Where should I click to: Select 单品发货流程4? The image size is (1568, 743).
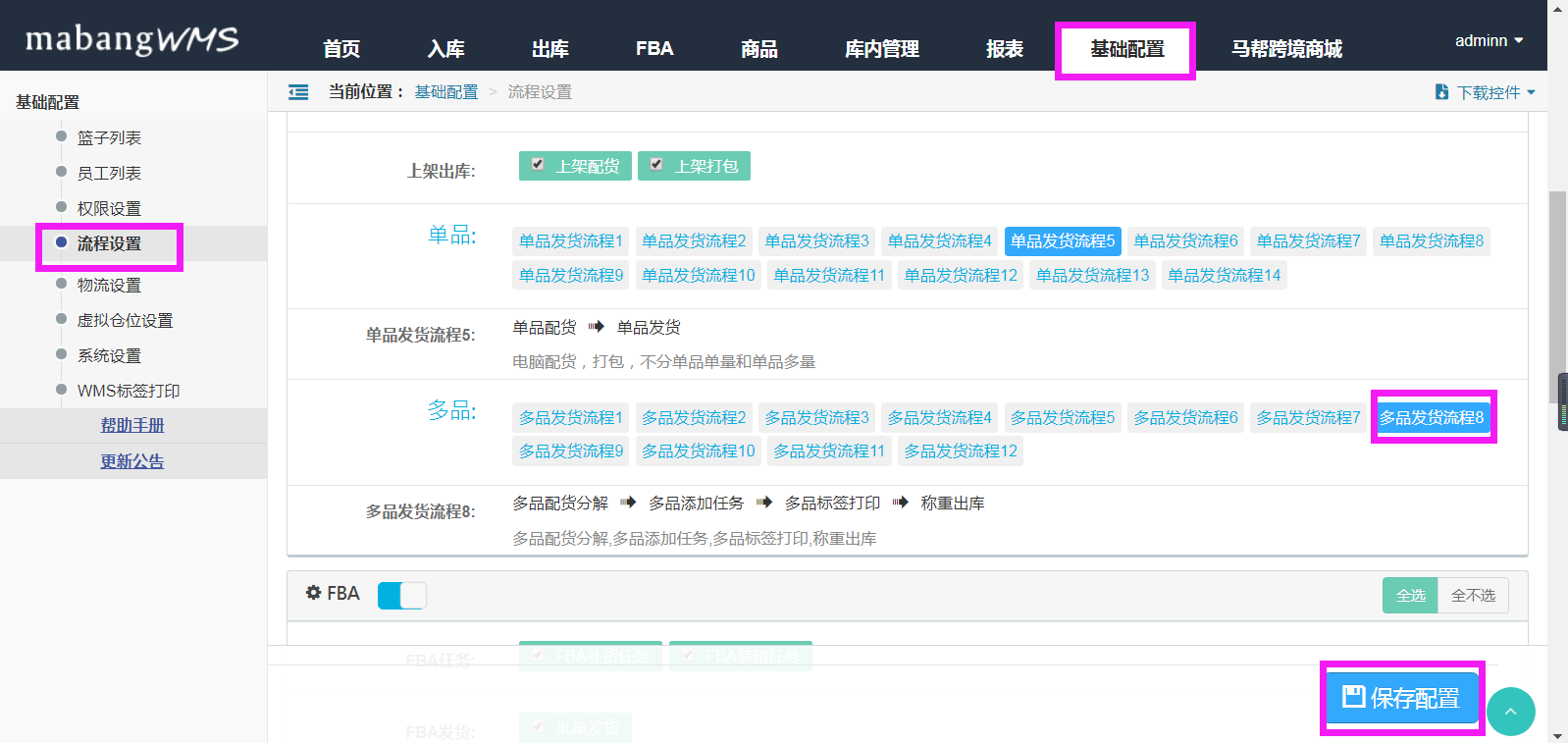click(939, 241)
